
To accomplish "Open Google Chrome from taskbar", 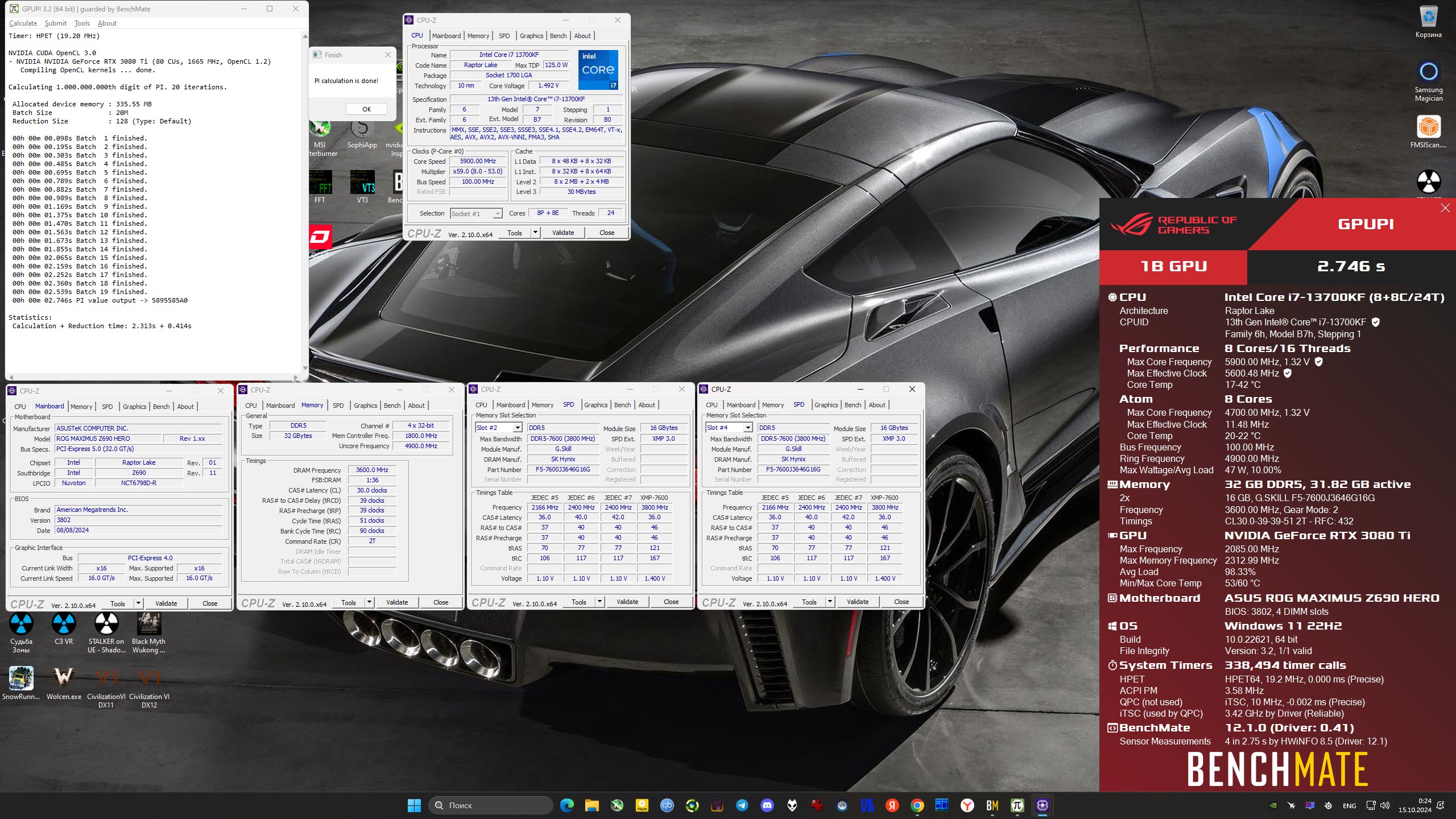I will tap(917, 805).
